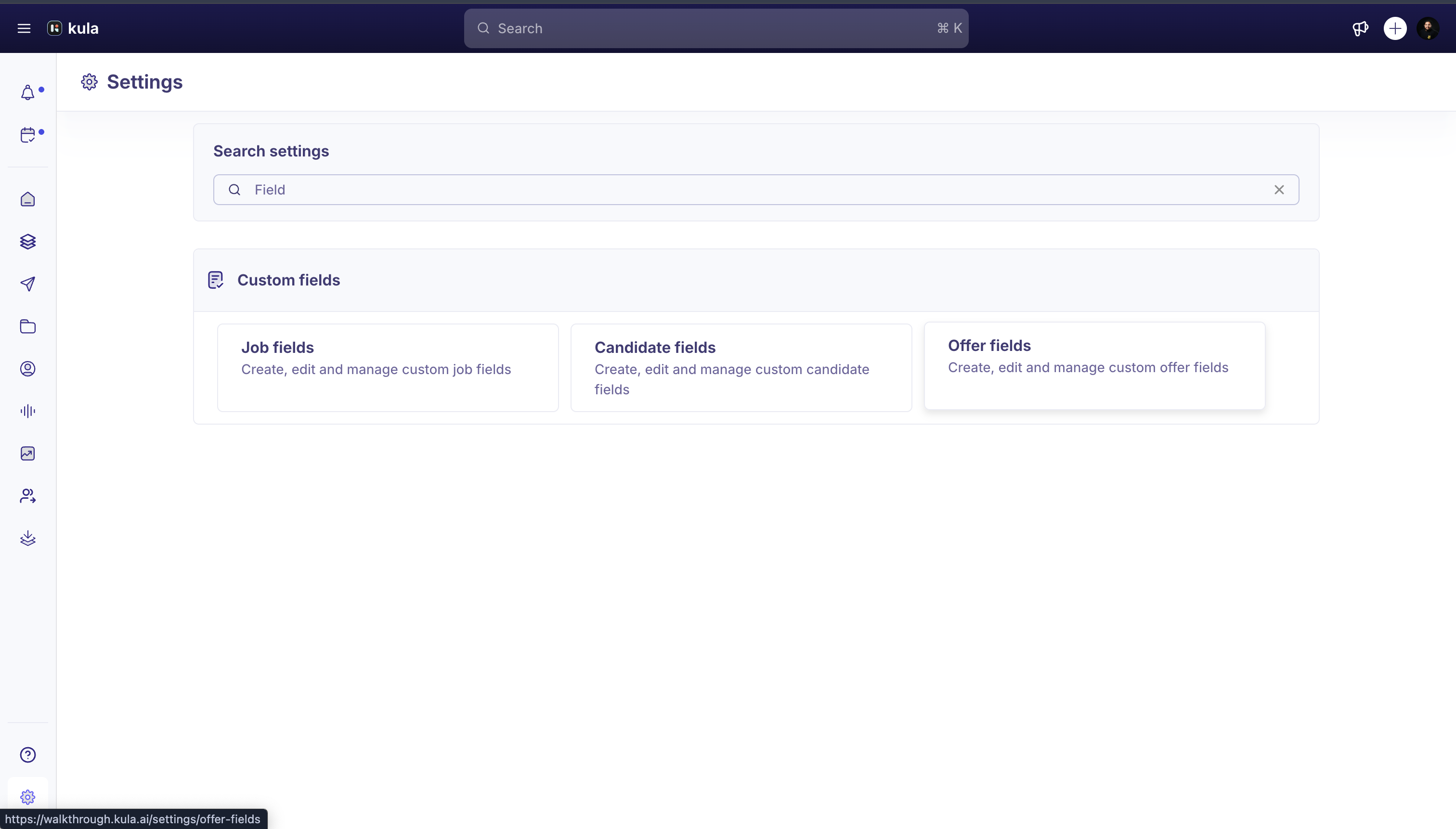Click the Settings page title

(x=144, y=82)
